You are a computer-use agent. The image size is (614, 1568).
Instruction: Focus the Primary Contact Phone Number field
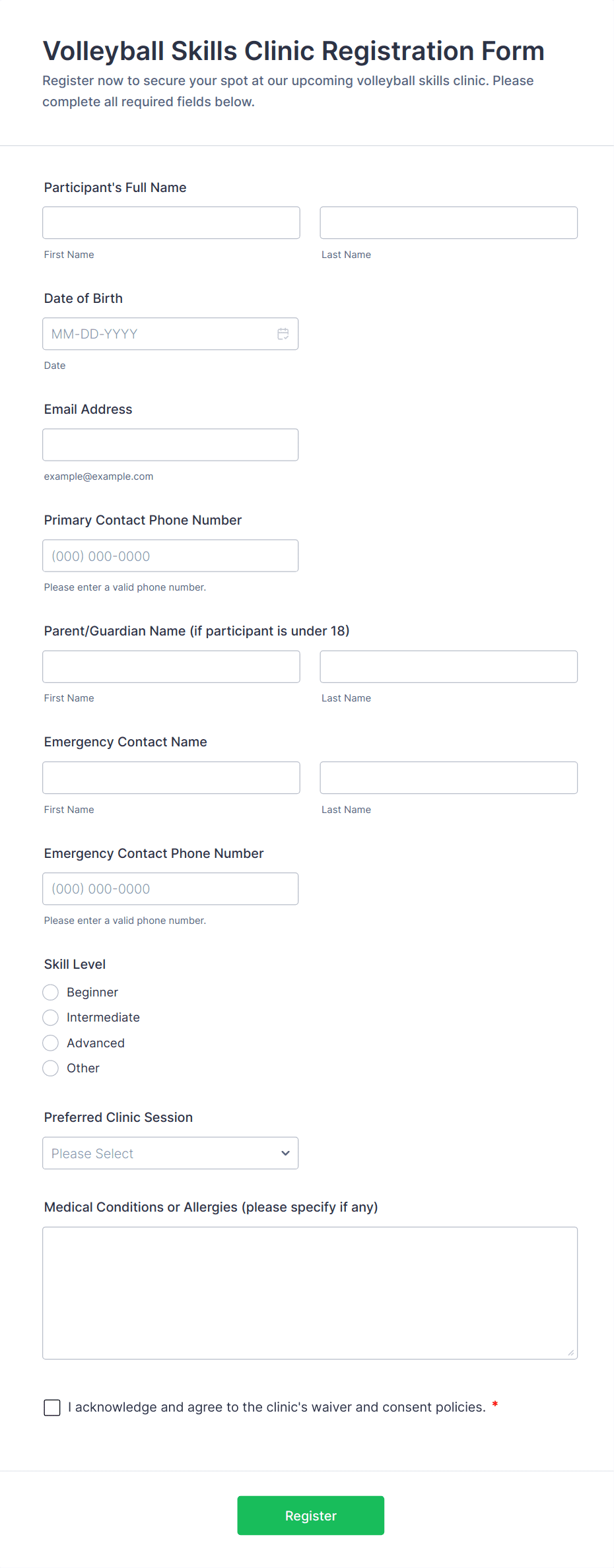170,556
